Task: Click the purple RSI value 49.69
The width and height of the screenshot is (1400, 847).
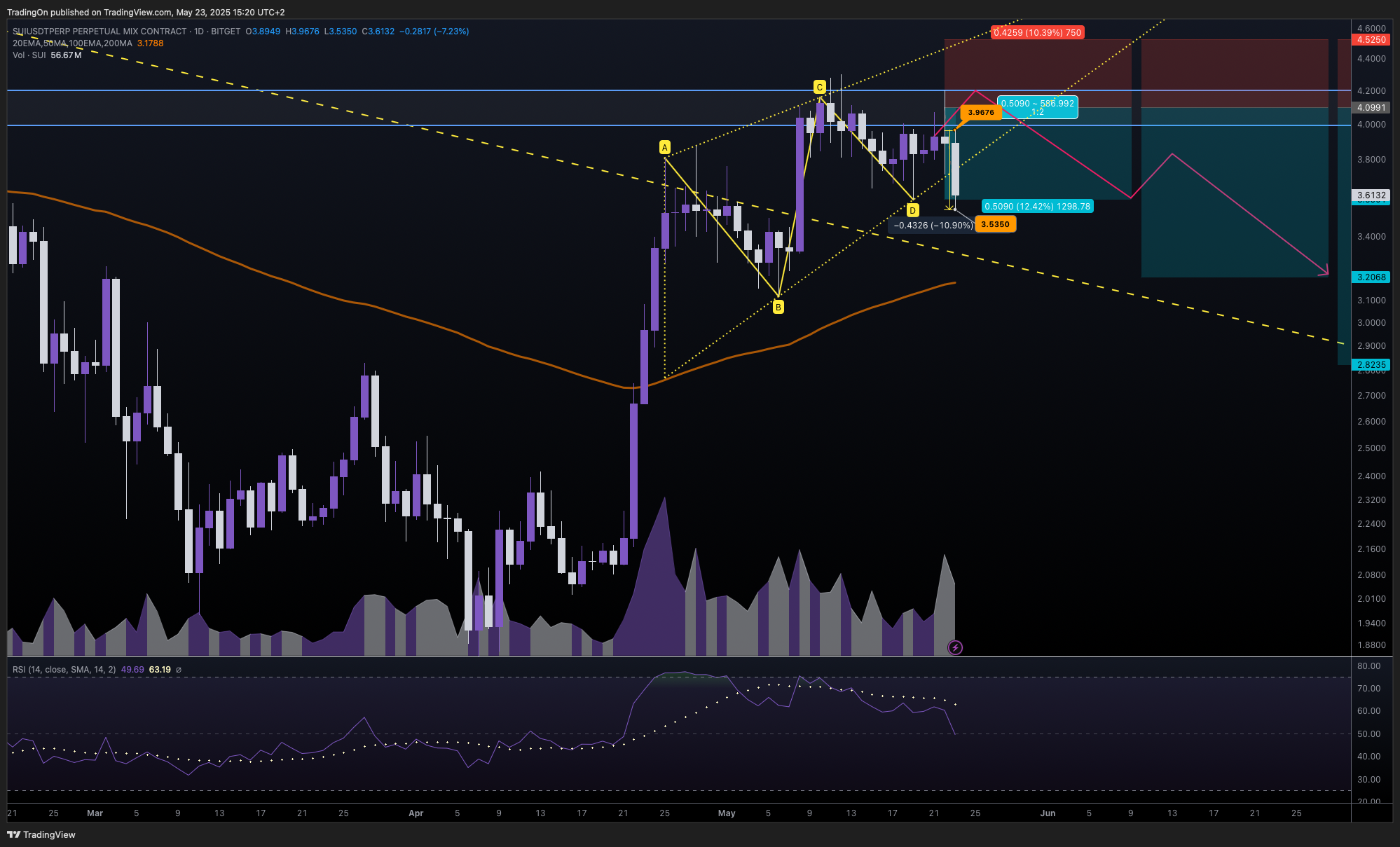Action: pyautogui.click(x=132, y=670)
